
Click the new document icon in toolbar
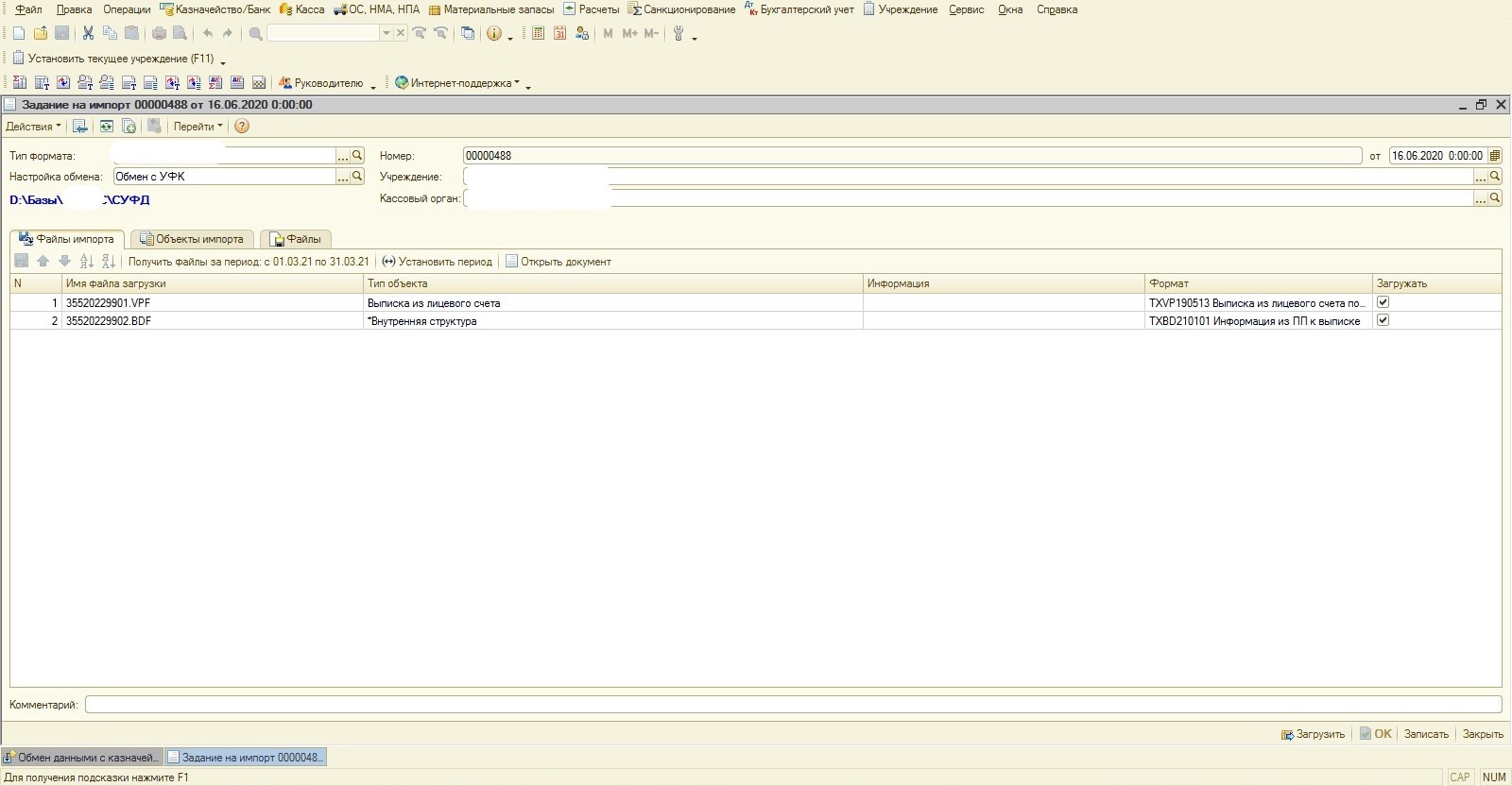click(19, 33)
